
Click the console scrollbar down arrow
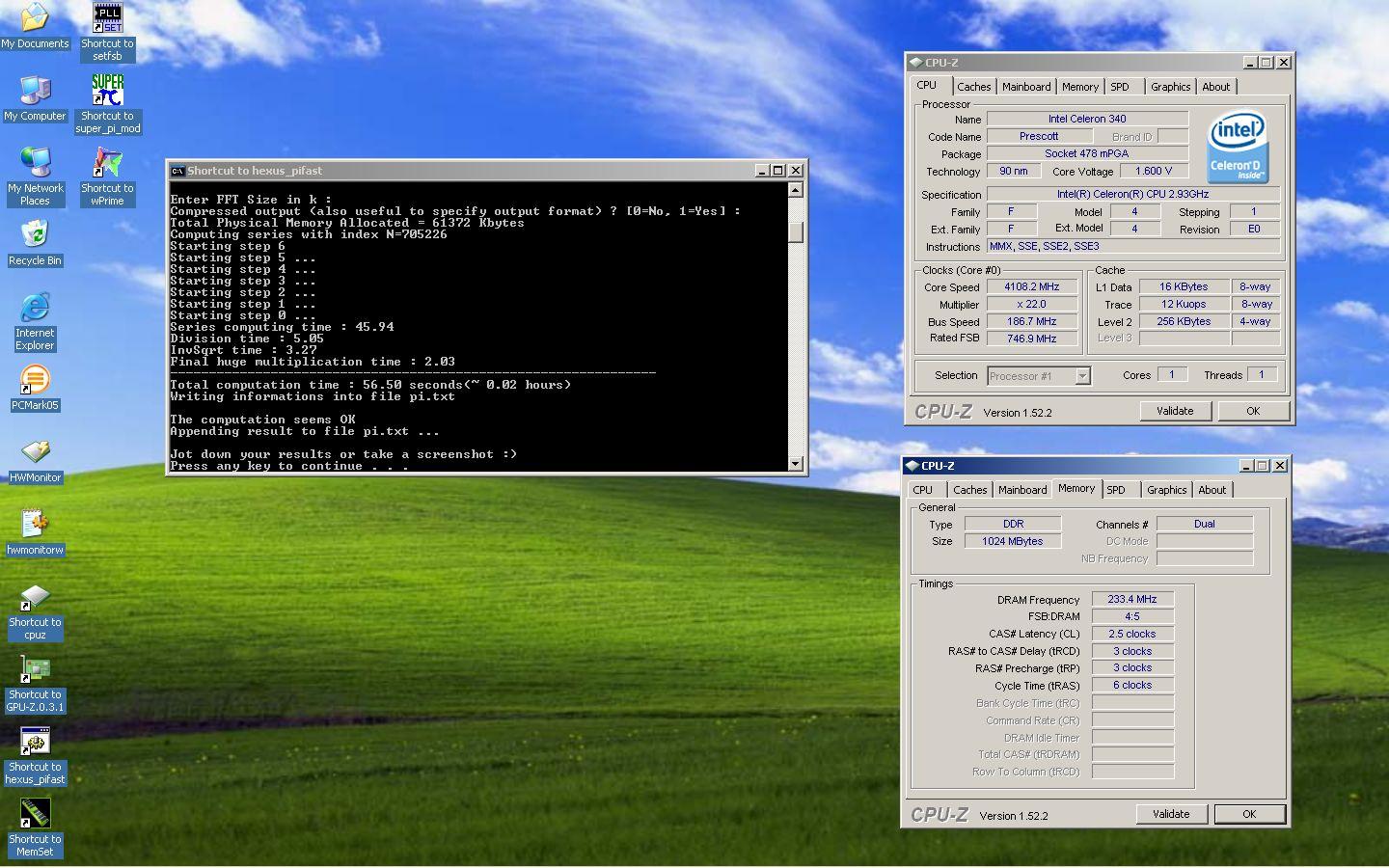click(x=796, y=464)
